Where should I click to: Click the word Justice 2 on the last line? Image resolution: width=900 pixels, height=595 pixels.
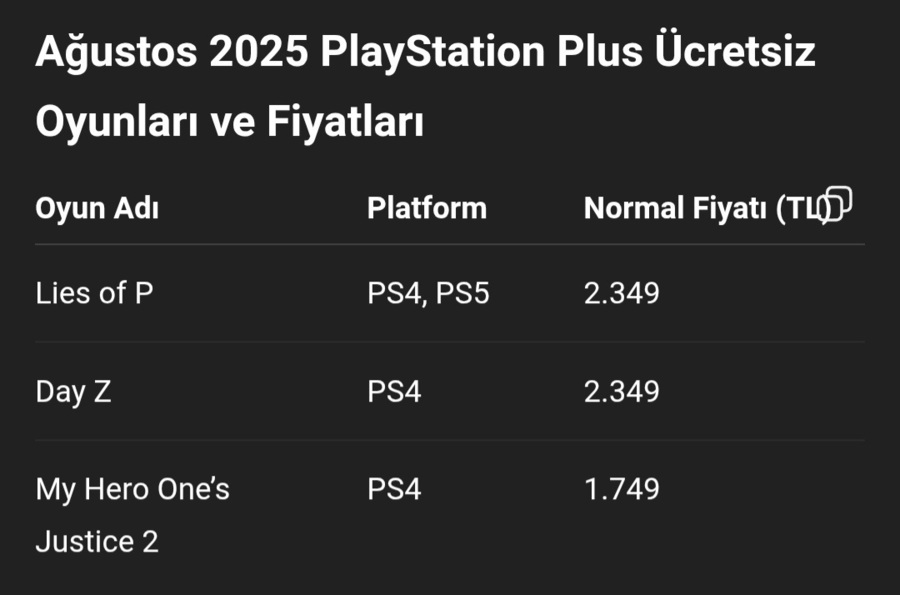pos(97,542)
